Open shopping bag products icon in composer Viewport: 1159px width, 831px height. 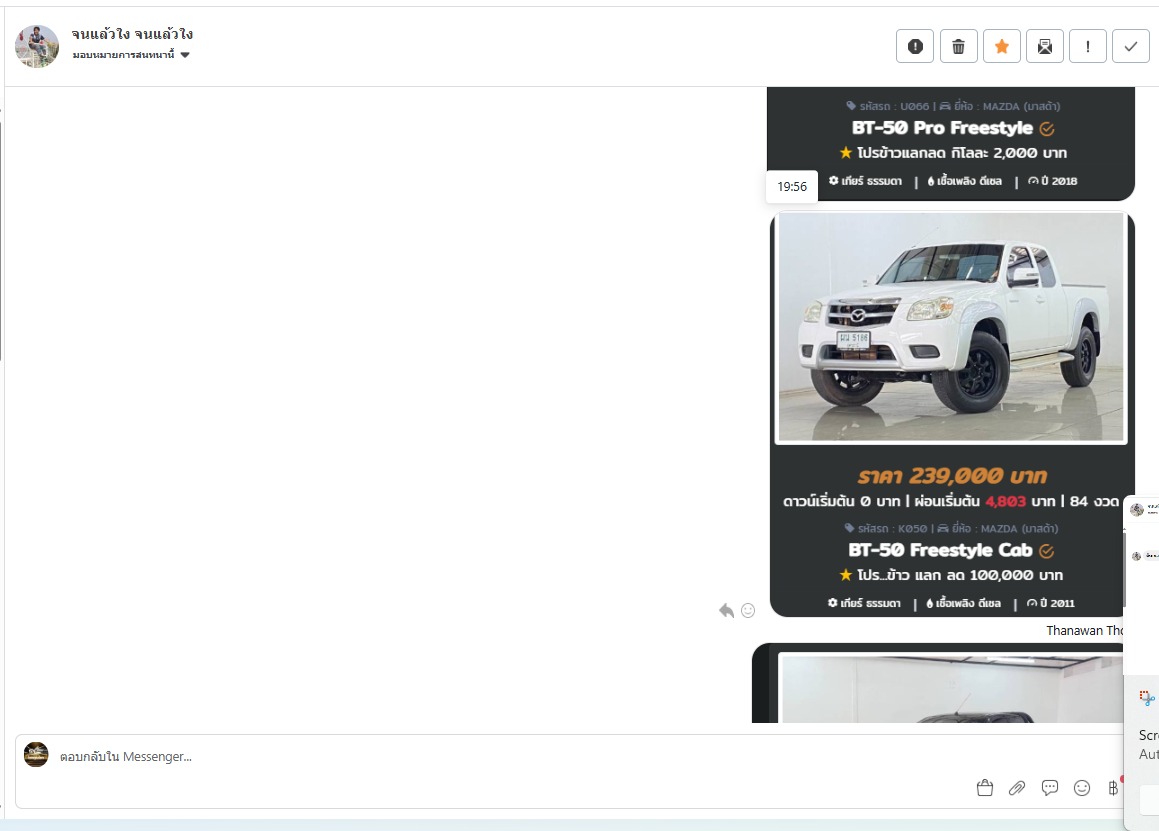985,788
